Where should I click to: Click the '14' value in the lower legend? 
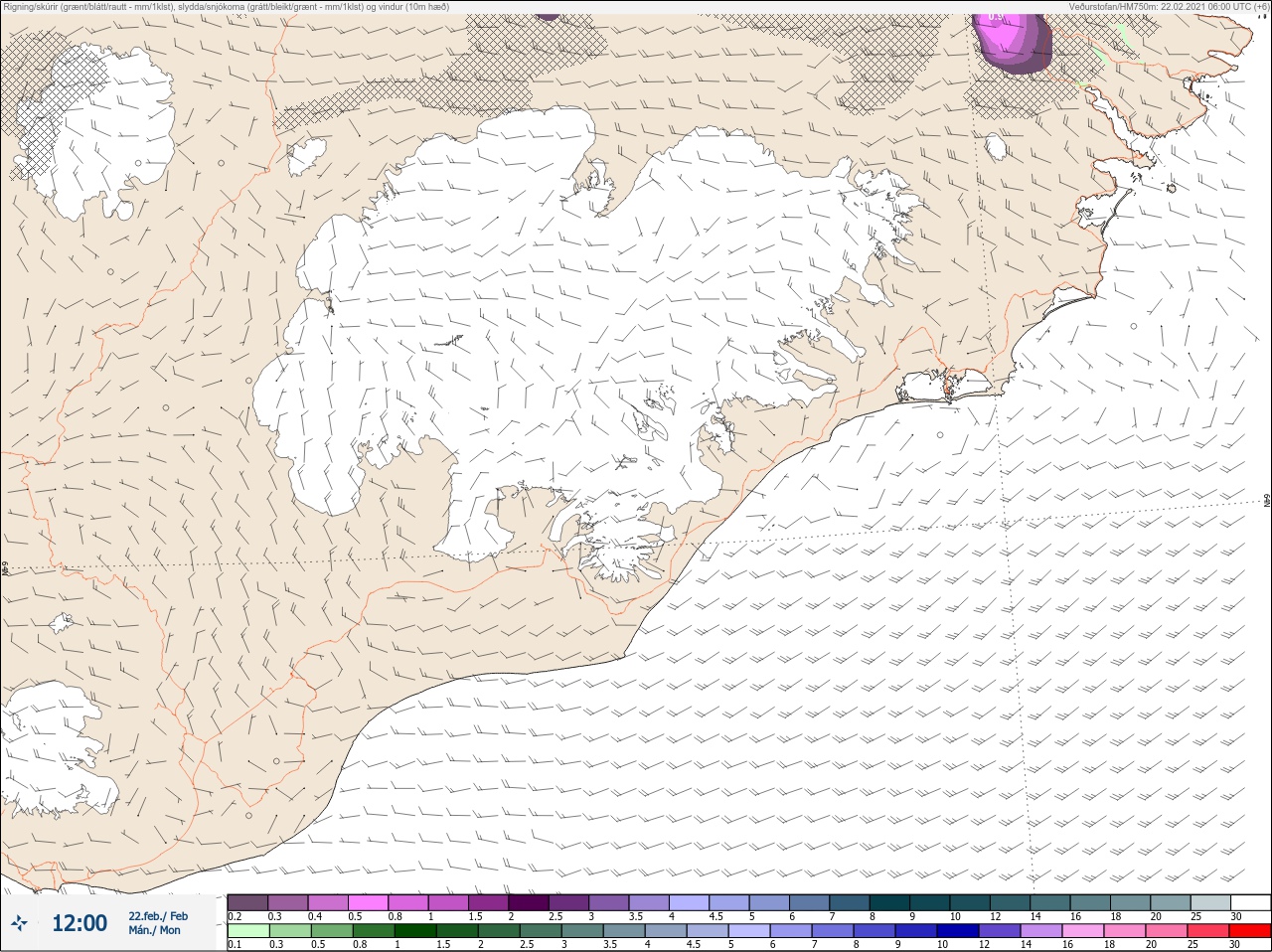pyautogui.click(x=1027, y=945)
